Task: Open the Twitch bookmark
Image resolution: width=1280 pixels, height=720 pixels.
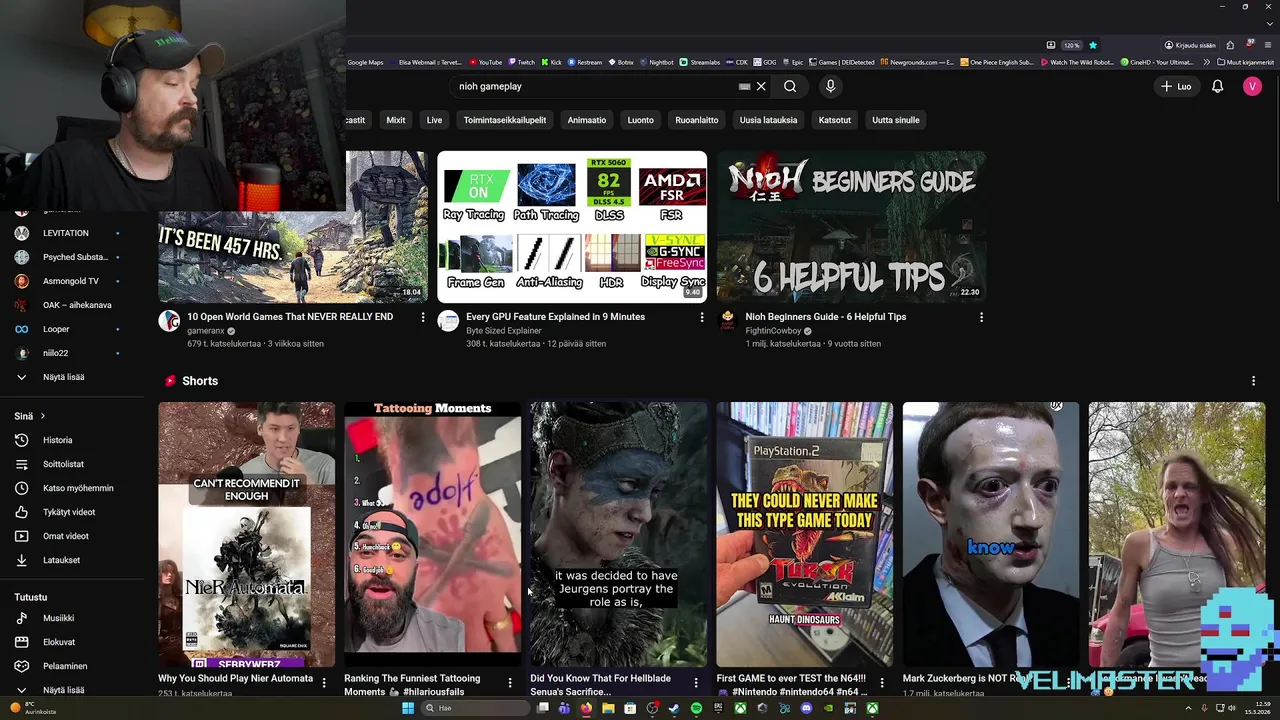Action: (x=521, y=62)
